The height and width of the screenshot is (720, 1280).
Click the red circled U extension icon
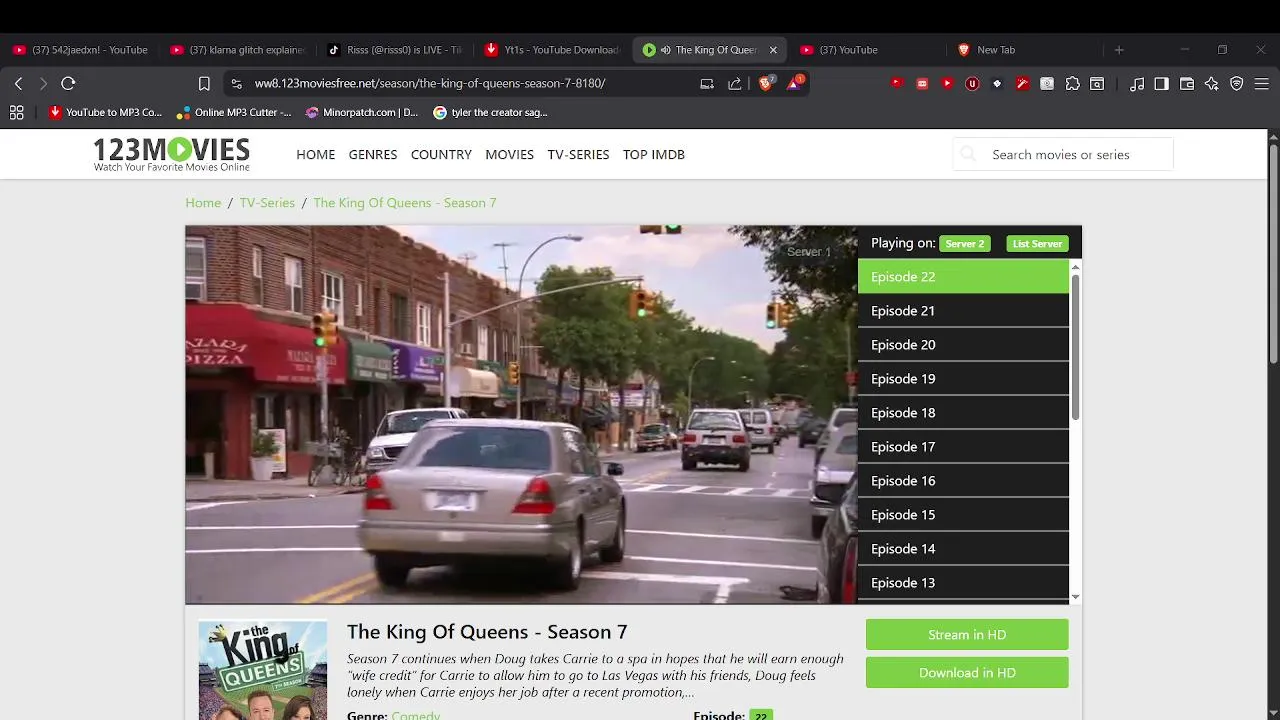tap(972, 84)
